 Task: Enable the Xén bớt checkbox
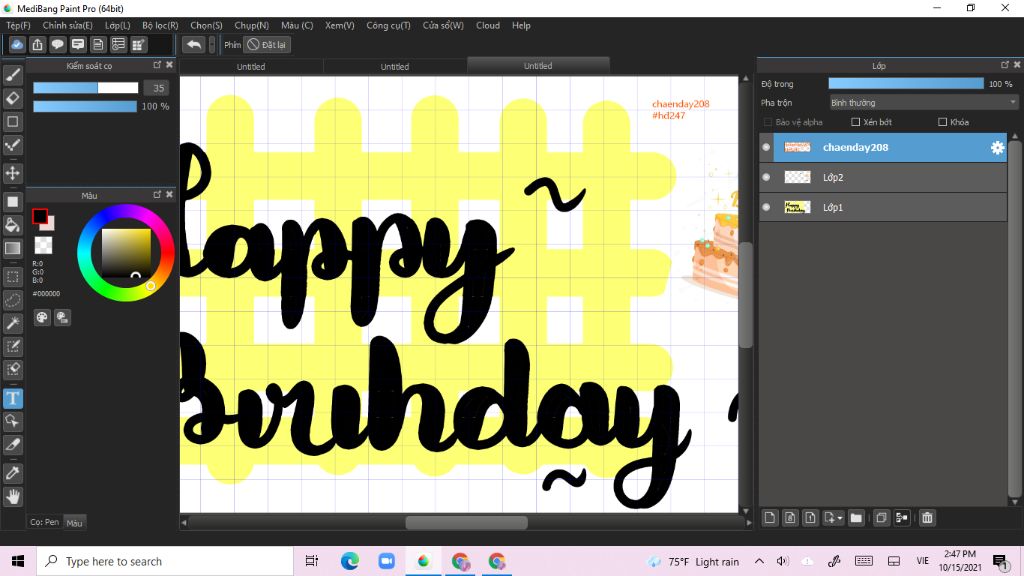[856, 122]
